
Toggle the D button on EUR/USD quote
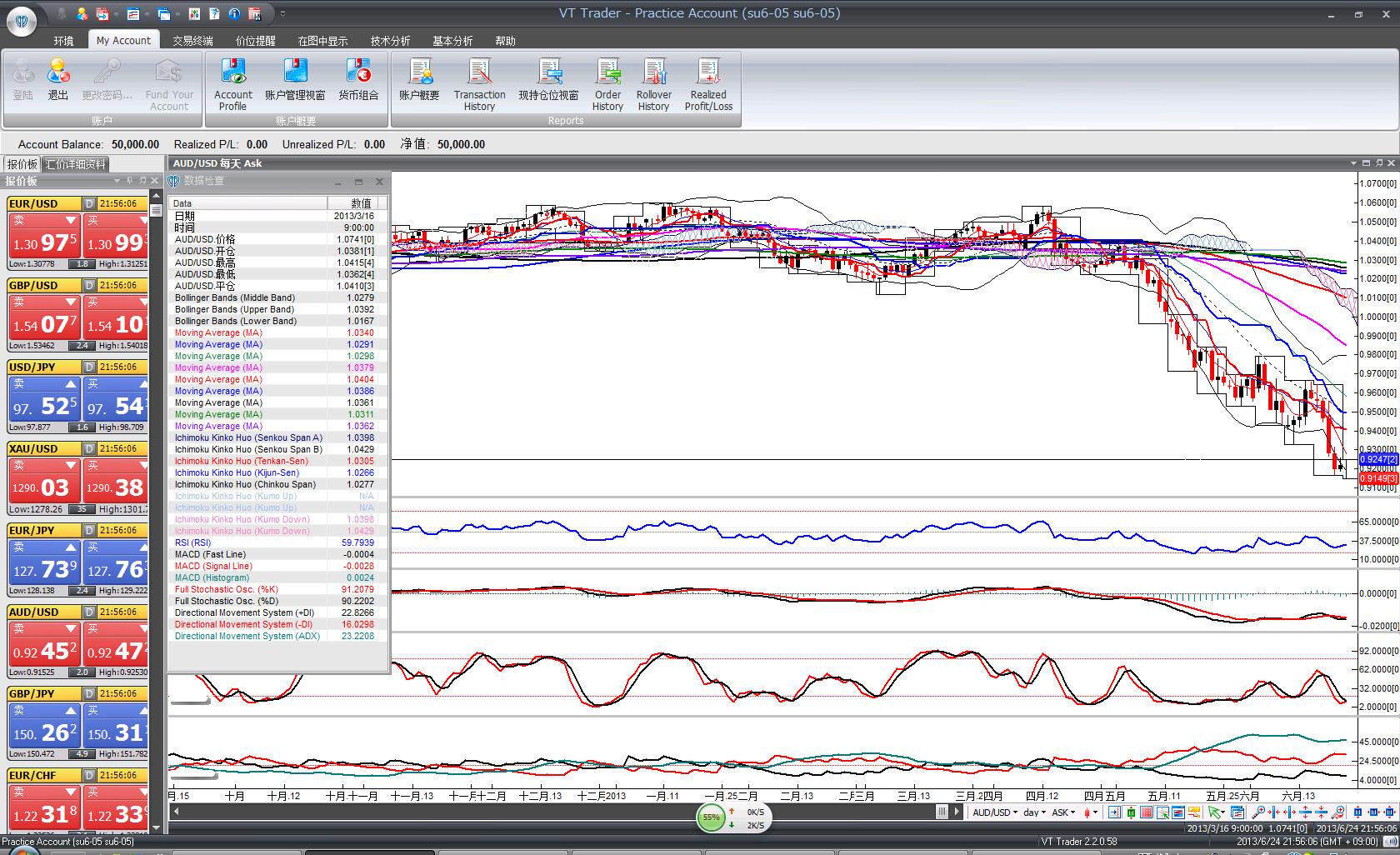coord(89,204)
